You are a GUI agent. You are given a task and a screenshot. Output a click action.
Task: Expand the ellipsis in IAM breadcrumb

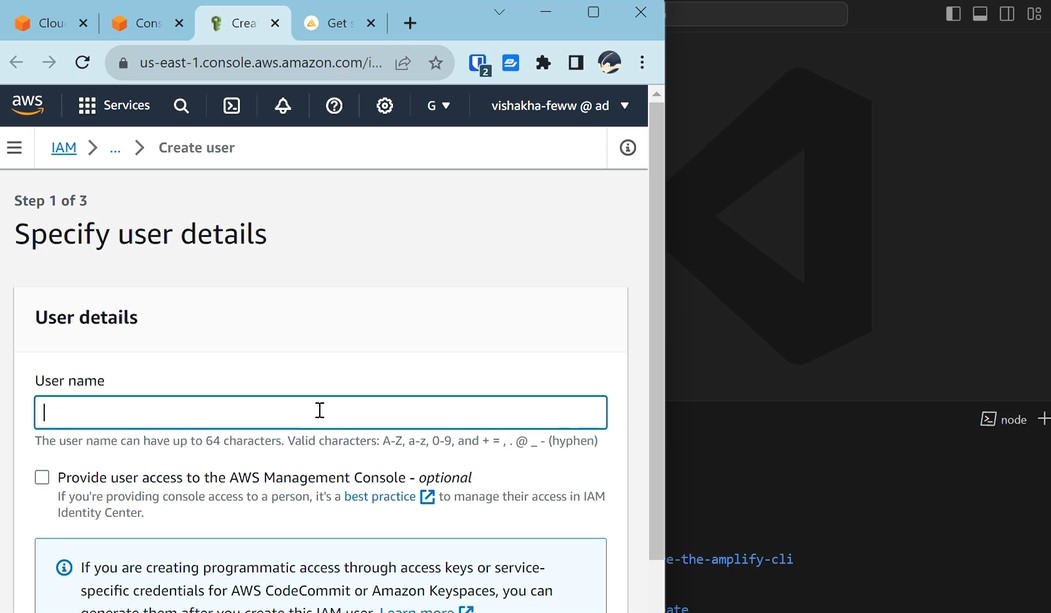click(114, 147)
